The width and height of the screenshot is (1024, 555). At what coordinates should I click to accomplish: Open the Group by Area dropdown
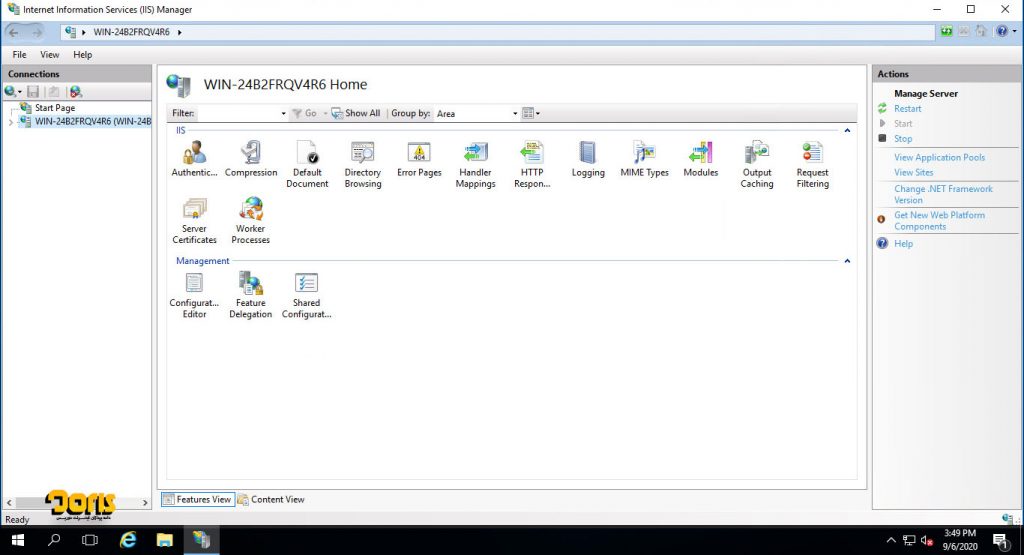[515, 114]
